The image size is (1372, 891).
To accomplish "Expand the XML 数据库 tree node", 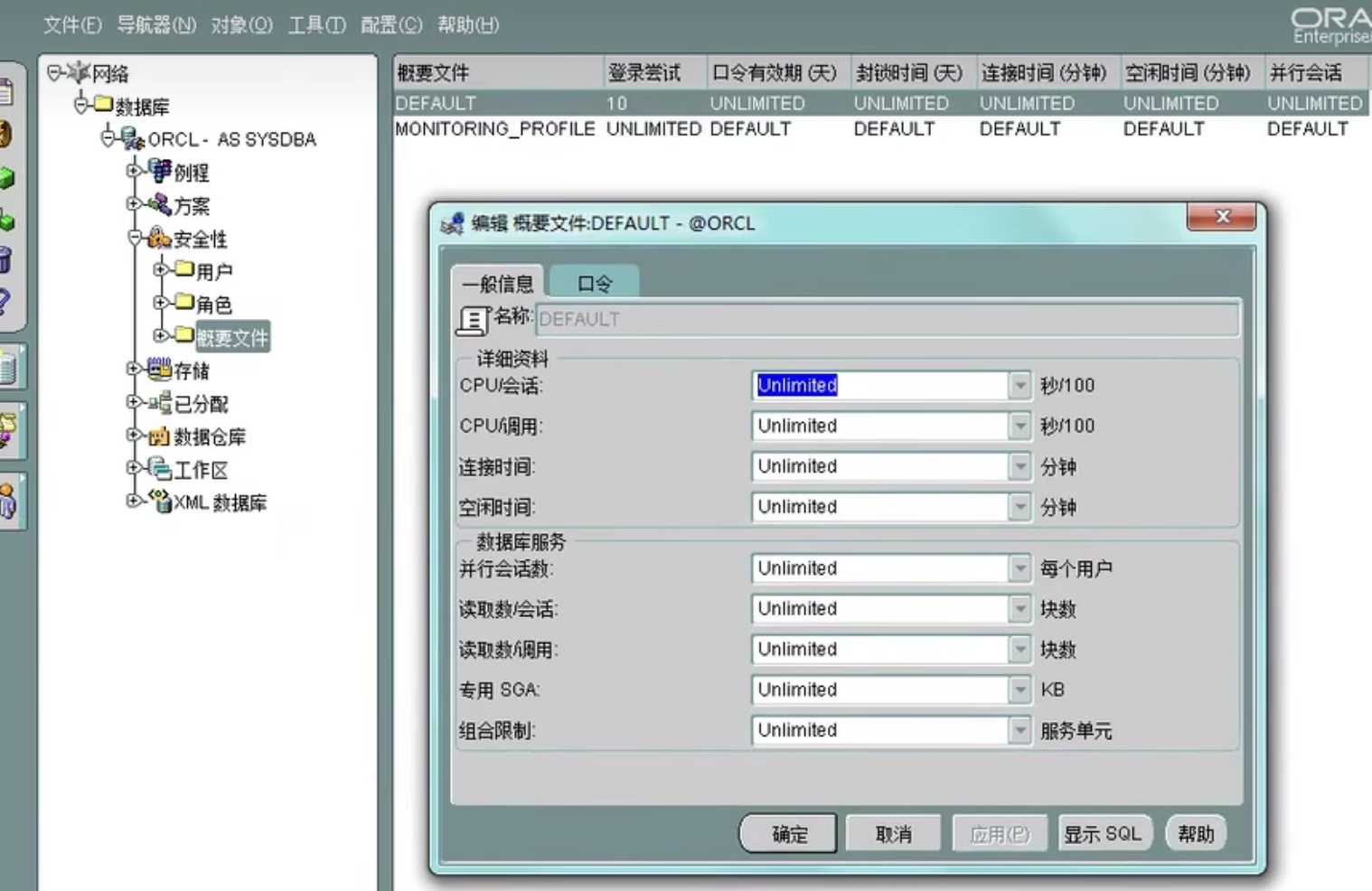I will [134, 500].
